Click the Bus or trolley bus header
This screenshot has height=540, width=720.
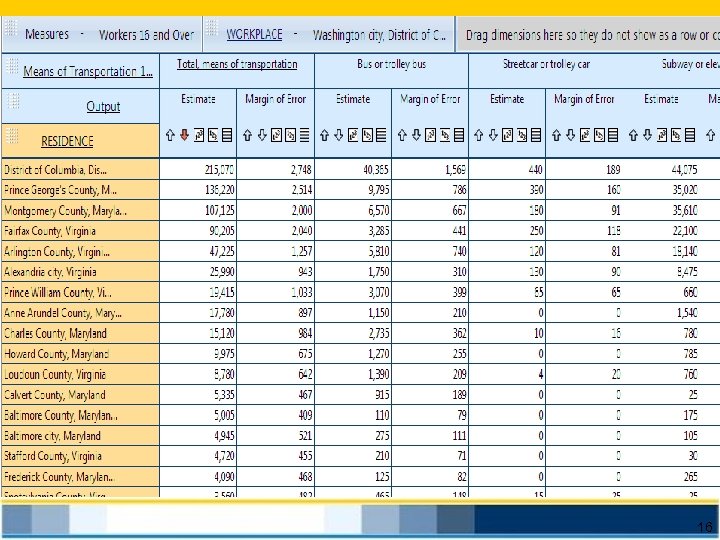[x=392, y=64]
